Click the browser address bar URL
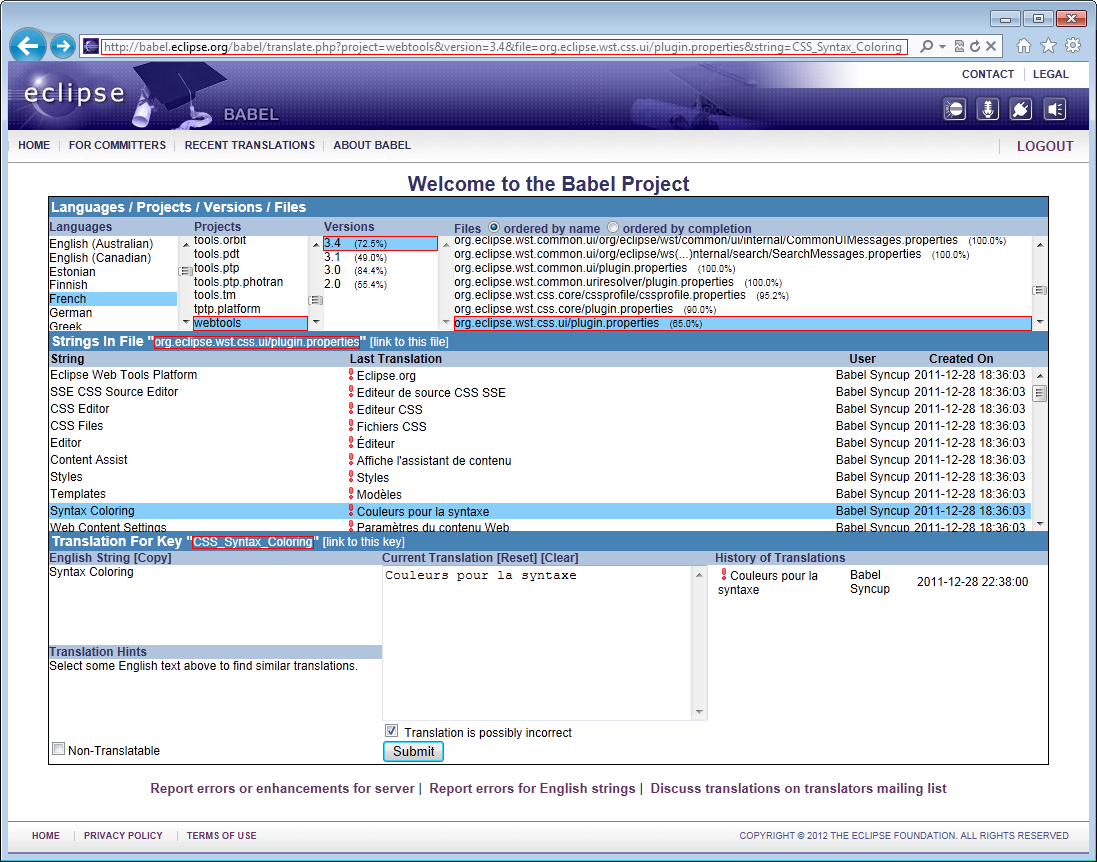This screenshot has width=1097, height=862. (x=504, y=47)
